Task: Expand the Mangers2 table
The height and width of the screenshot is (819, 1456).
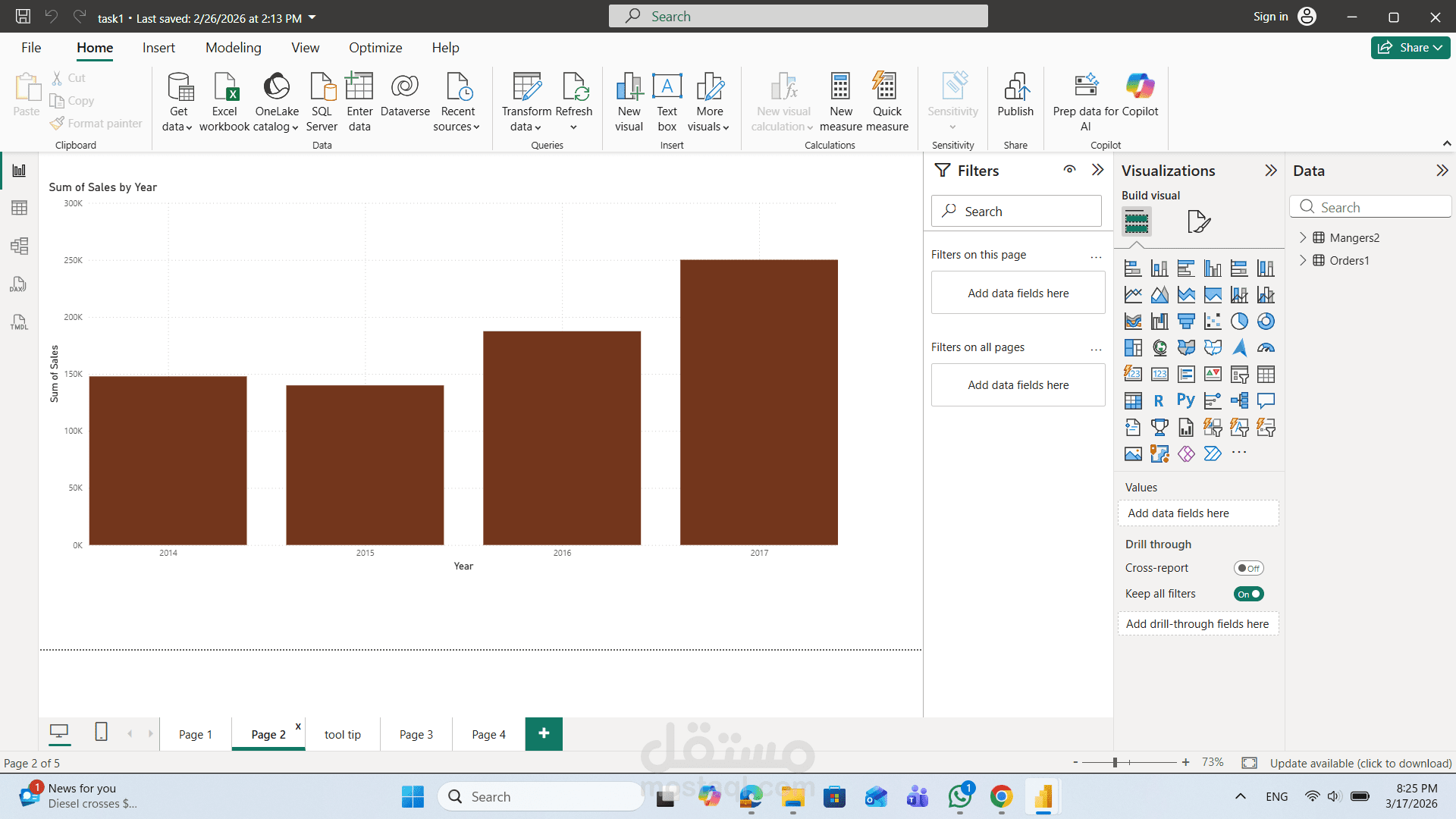Action: (x=1303, y=237)
